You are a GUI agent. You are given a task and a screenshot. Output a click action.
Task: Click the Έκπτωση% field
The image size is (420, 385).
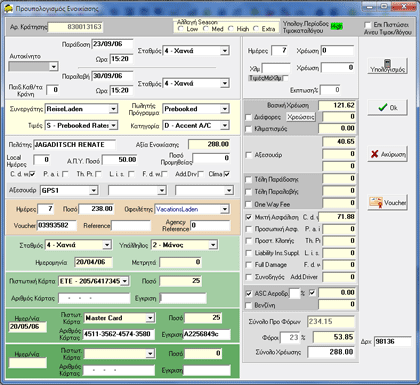[330, 90]
